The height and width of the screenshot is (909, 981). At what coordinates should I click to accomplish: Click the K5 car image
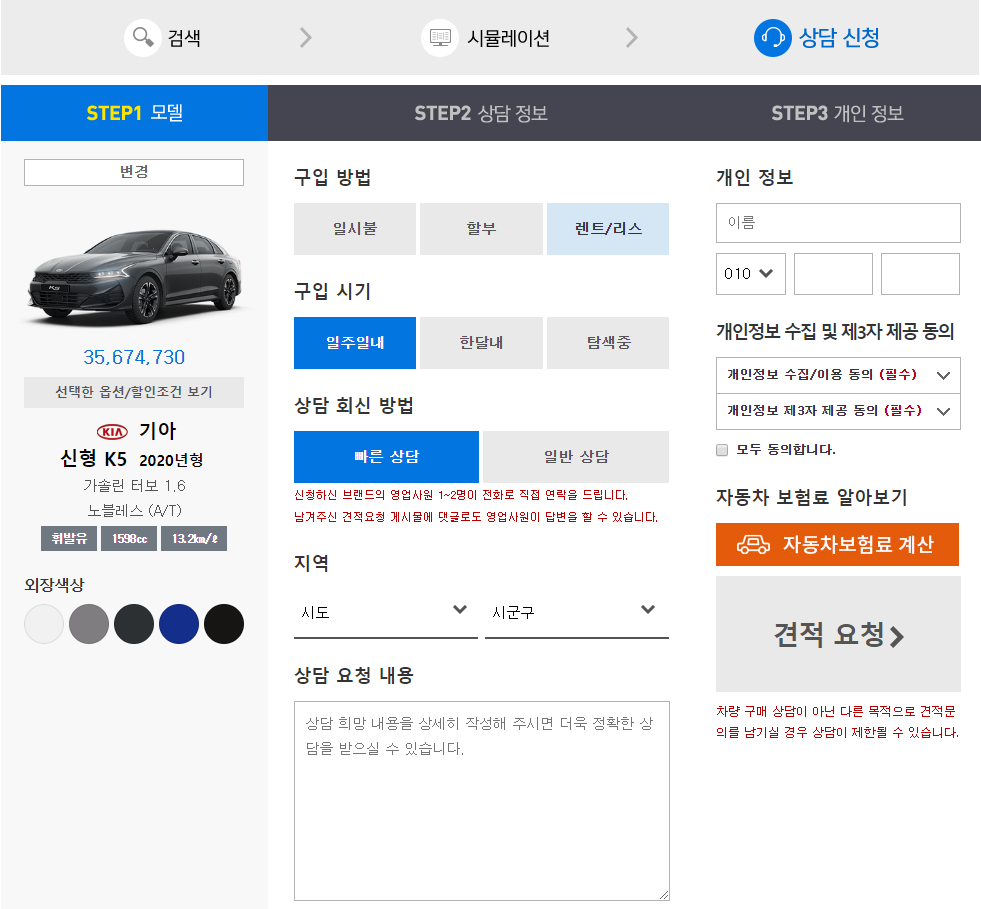(134, 276)
